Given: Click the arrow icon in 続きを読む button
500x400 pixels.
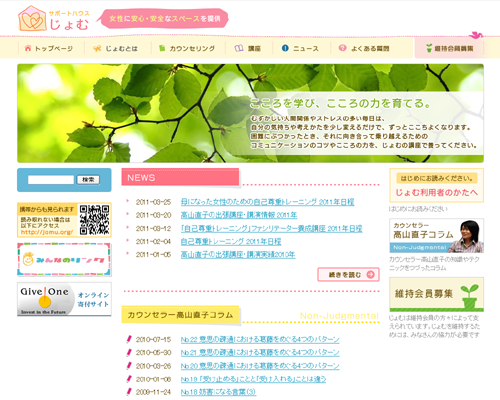Looking at the screenshot, I should point(370,274).
